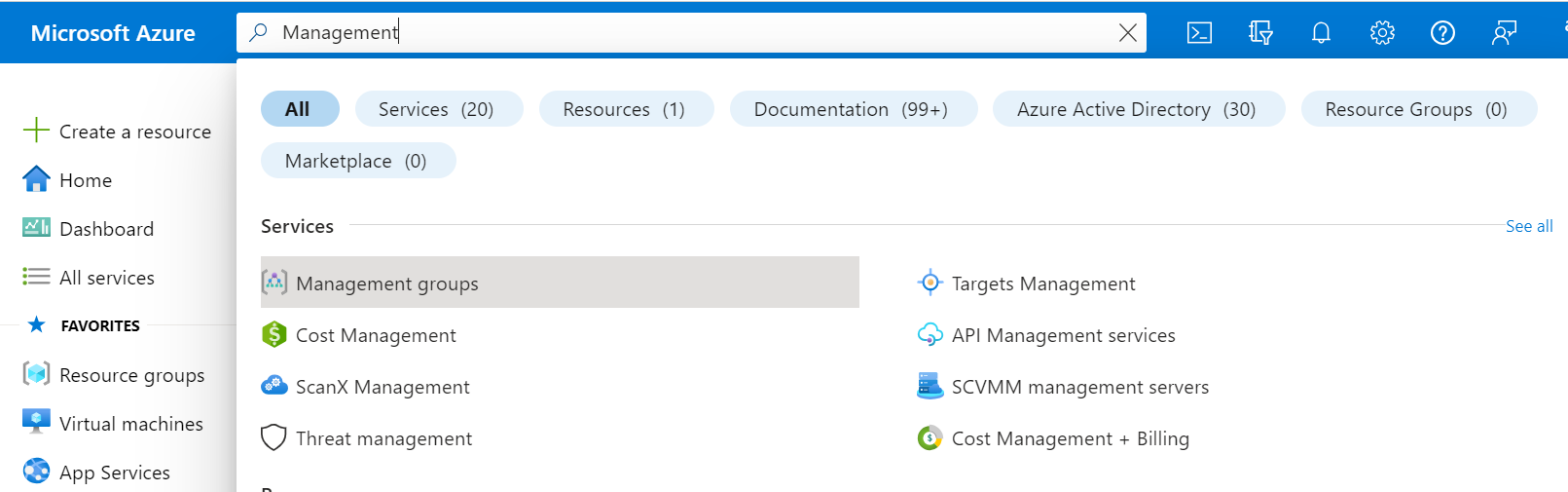Filter results by Resources (1)
The width and height of the screenshot is (1568, 492).
pos(625,109)
